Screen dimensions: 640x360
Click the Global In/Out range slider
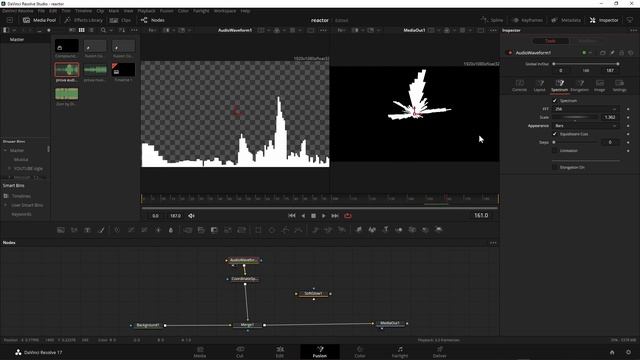click(x=586, y=64)
